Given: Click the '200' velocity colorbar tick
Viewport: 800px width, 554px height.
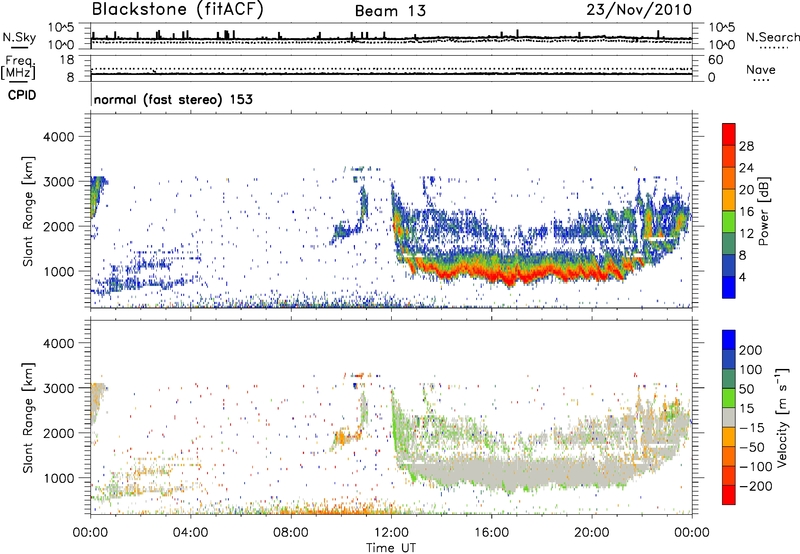Looking at the screenshot, I should pyautogui.click(x=751, y=350).
